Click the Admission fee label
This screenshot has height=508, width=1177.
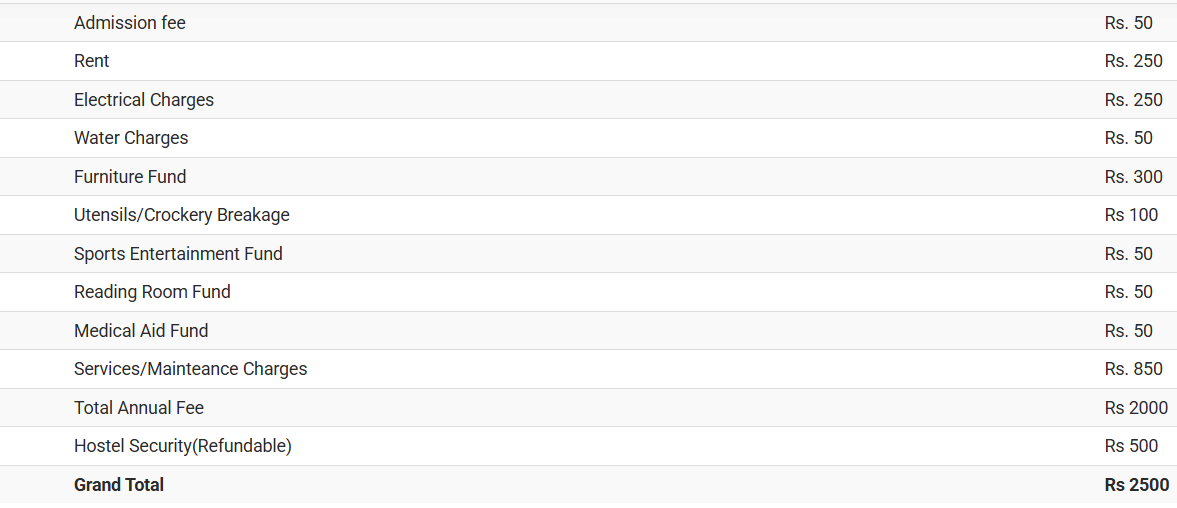[130, 23]
